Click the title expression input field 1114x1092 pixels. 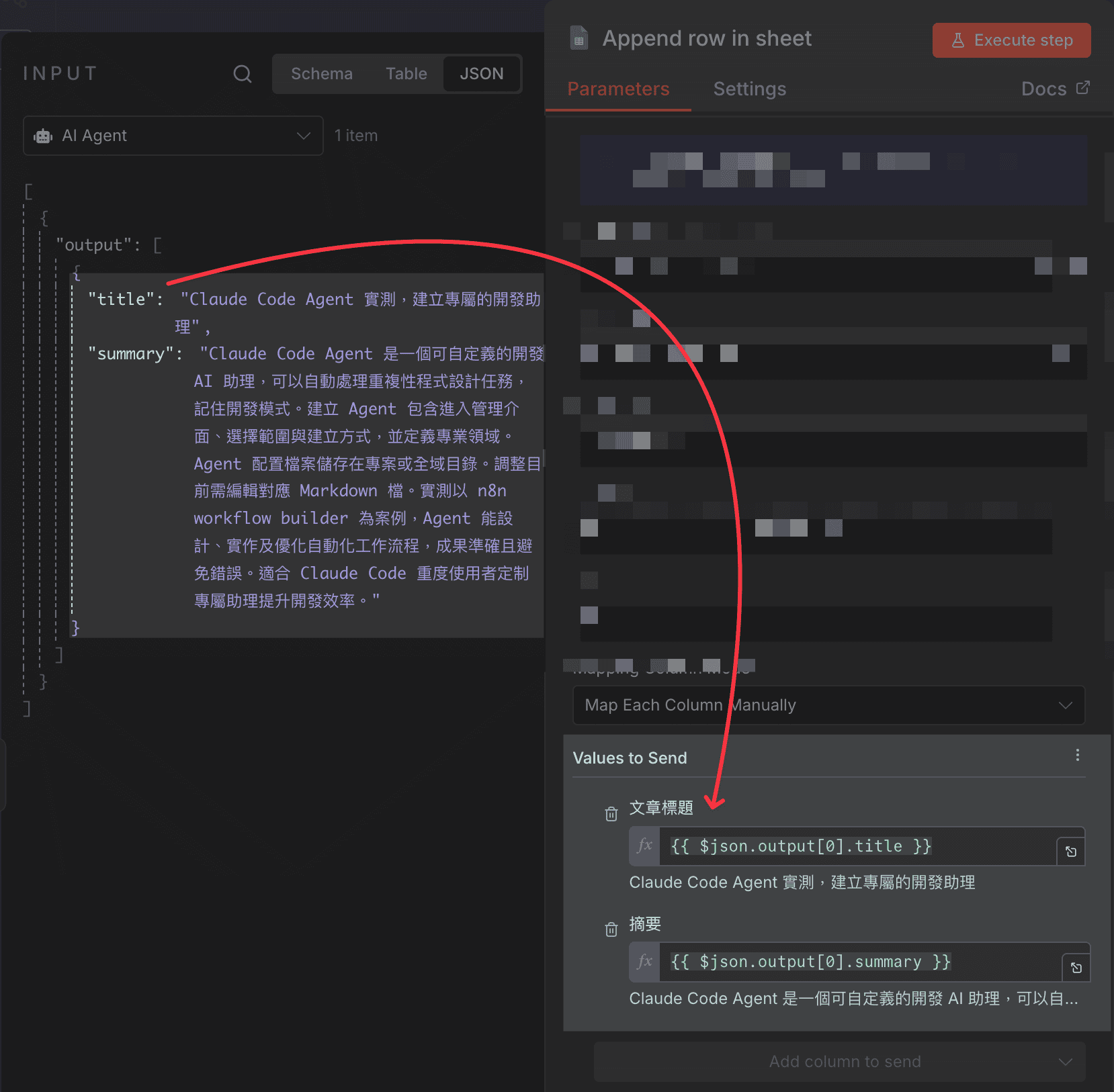coord(800,846)
